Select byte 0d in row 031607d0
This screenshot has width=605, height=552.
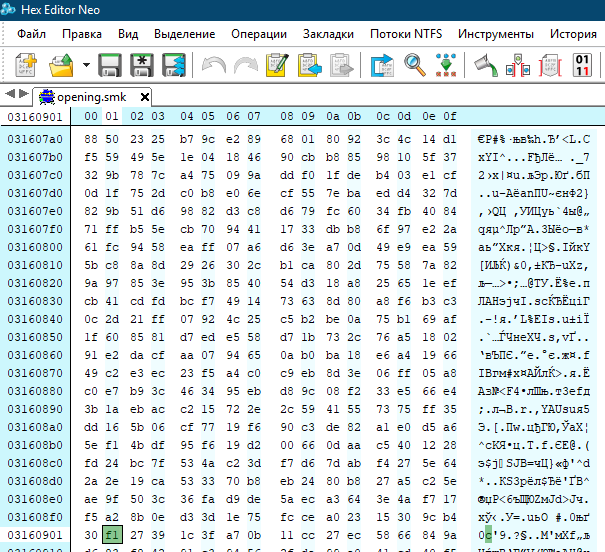(x=91, y=193)
